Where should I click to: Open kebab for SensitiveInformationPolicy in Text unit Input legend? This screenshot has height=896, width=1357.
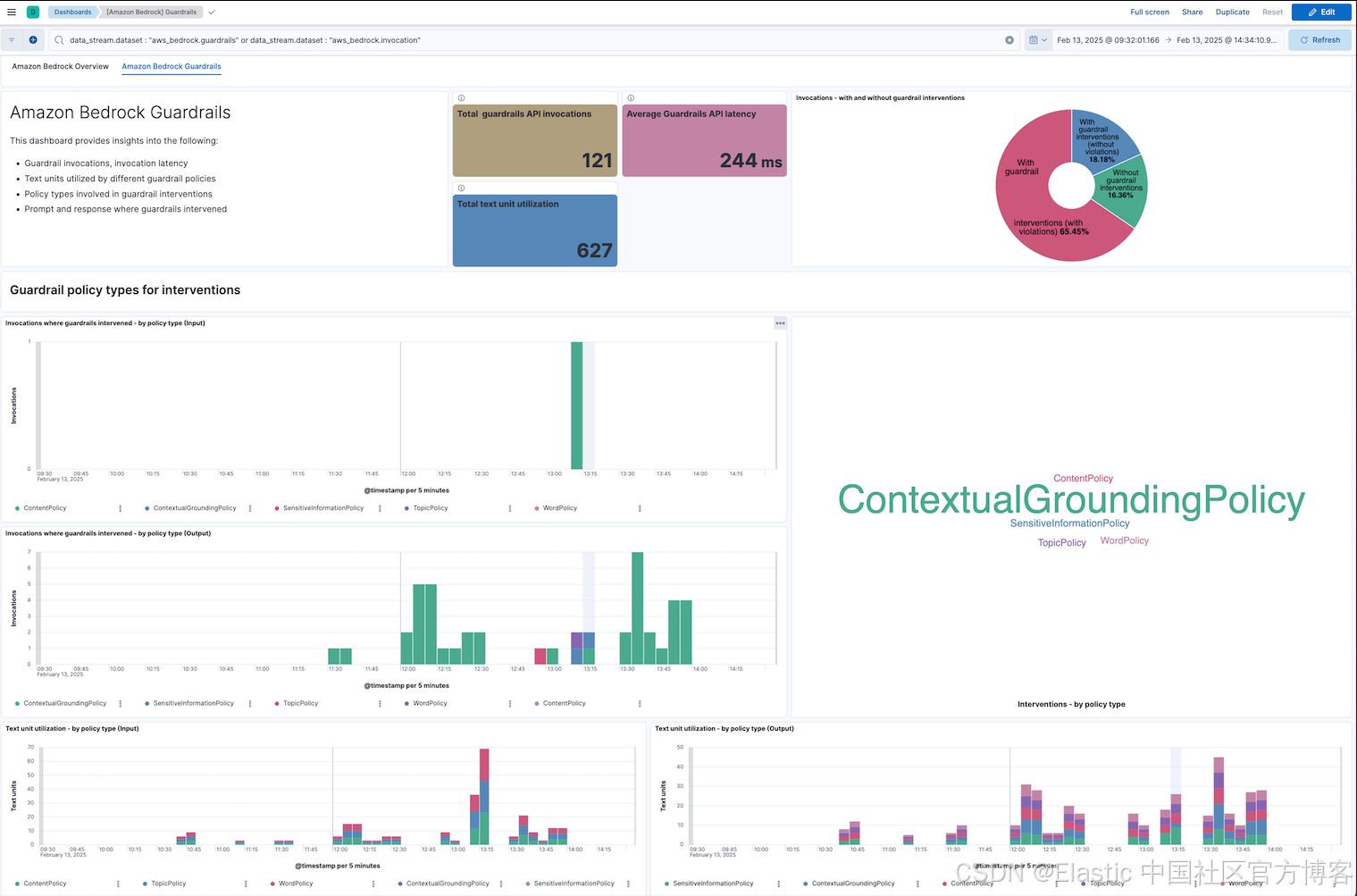pos(629,883)
